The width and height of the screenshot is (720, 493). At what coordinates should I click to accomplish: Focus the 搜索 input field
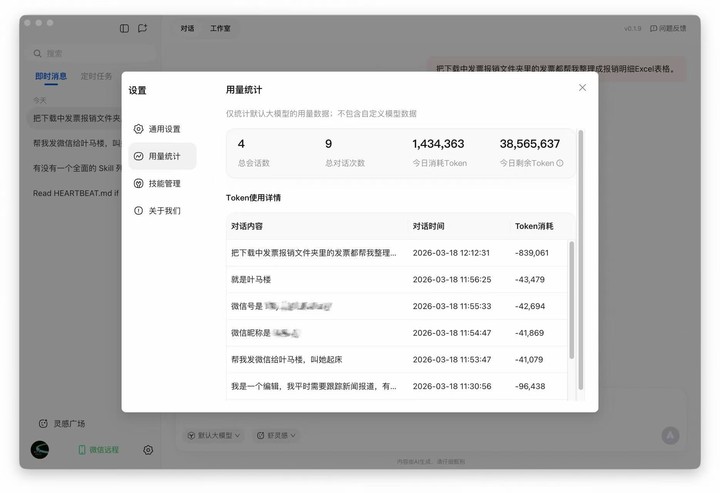point(91,54)
